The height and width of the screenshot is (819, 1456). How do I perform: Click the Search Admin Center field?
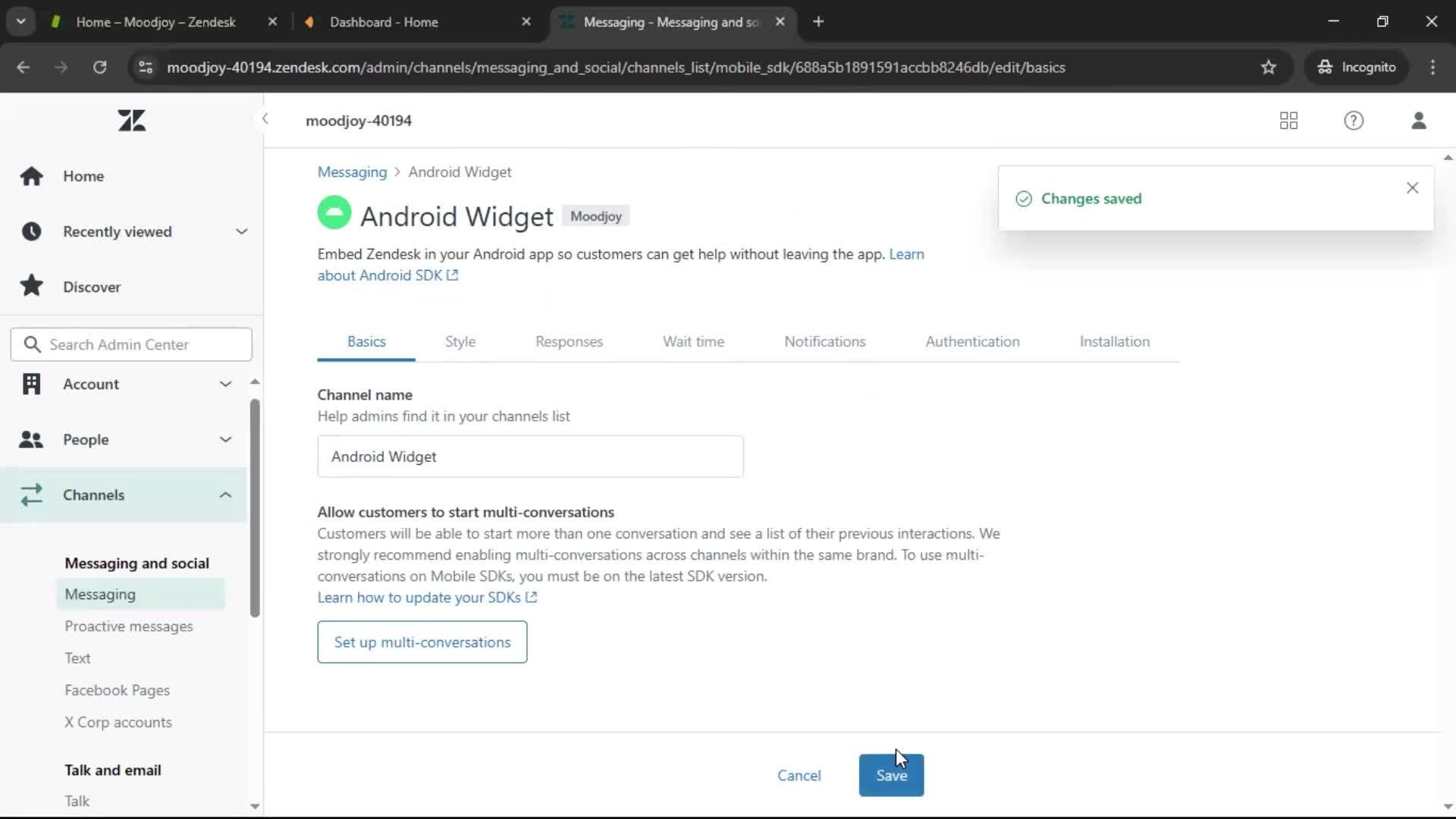point(131,344)
